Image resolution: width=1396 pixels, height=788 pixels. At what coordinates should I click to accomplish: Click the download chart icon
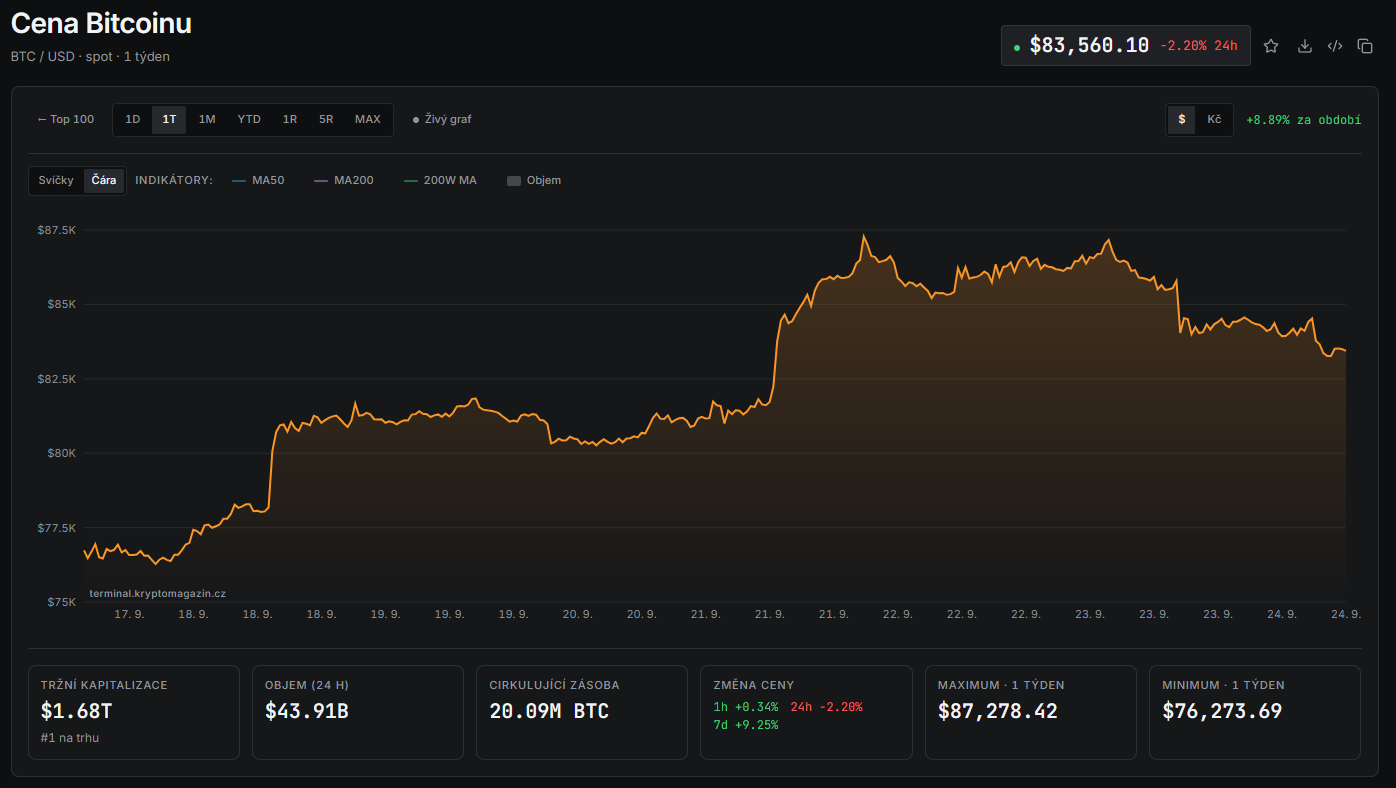(1304, 46)
